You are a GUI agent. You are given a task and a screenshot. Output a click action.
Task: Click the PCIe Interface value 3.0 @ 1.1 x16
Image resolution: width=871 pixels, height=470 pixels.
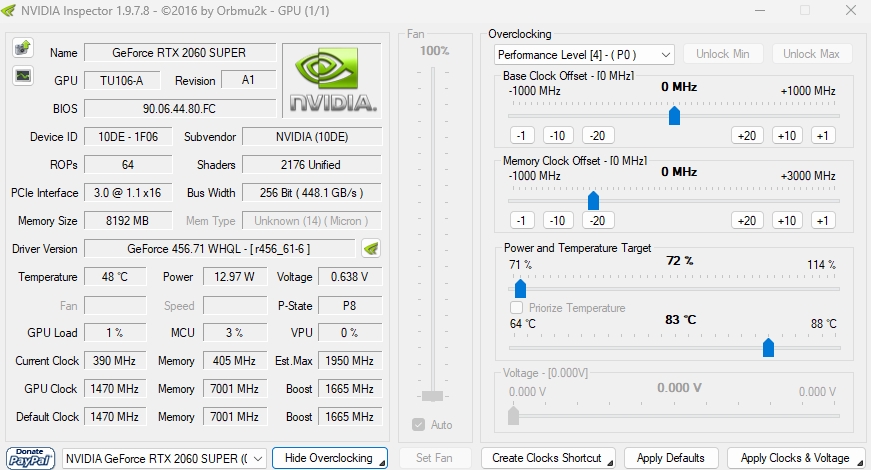(128, 193)
